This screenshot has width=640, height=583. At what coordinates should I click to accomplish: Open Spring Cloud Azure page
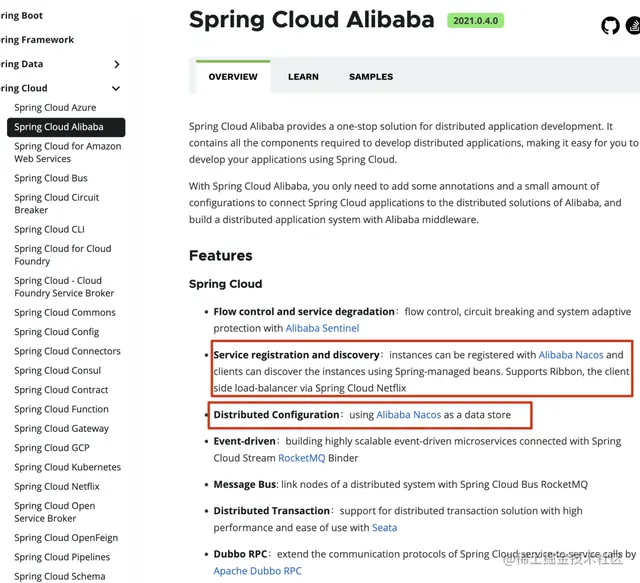pos(55,107)
